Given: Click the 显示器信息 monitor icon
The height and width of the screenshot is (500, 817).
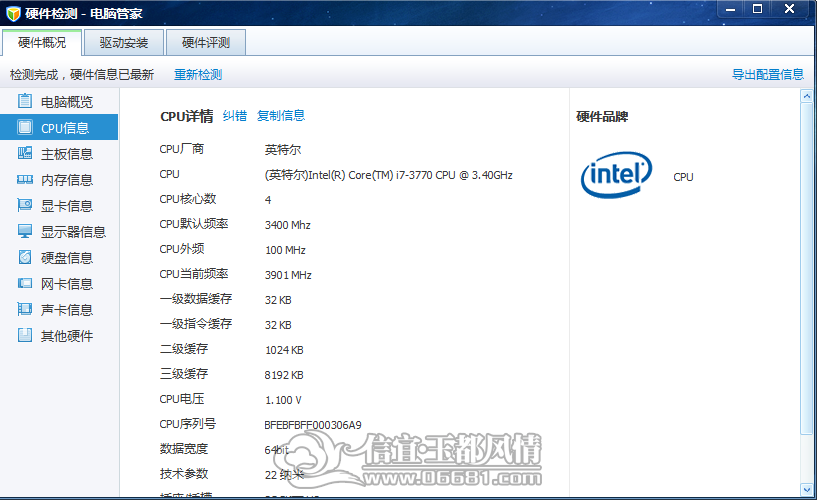Looking at the screenshot, I should tap(24, 231).
